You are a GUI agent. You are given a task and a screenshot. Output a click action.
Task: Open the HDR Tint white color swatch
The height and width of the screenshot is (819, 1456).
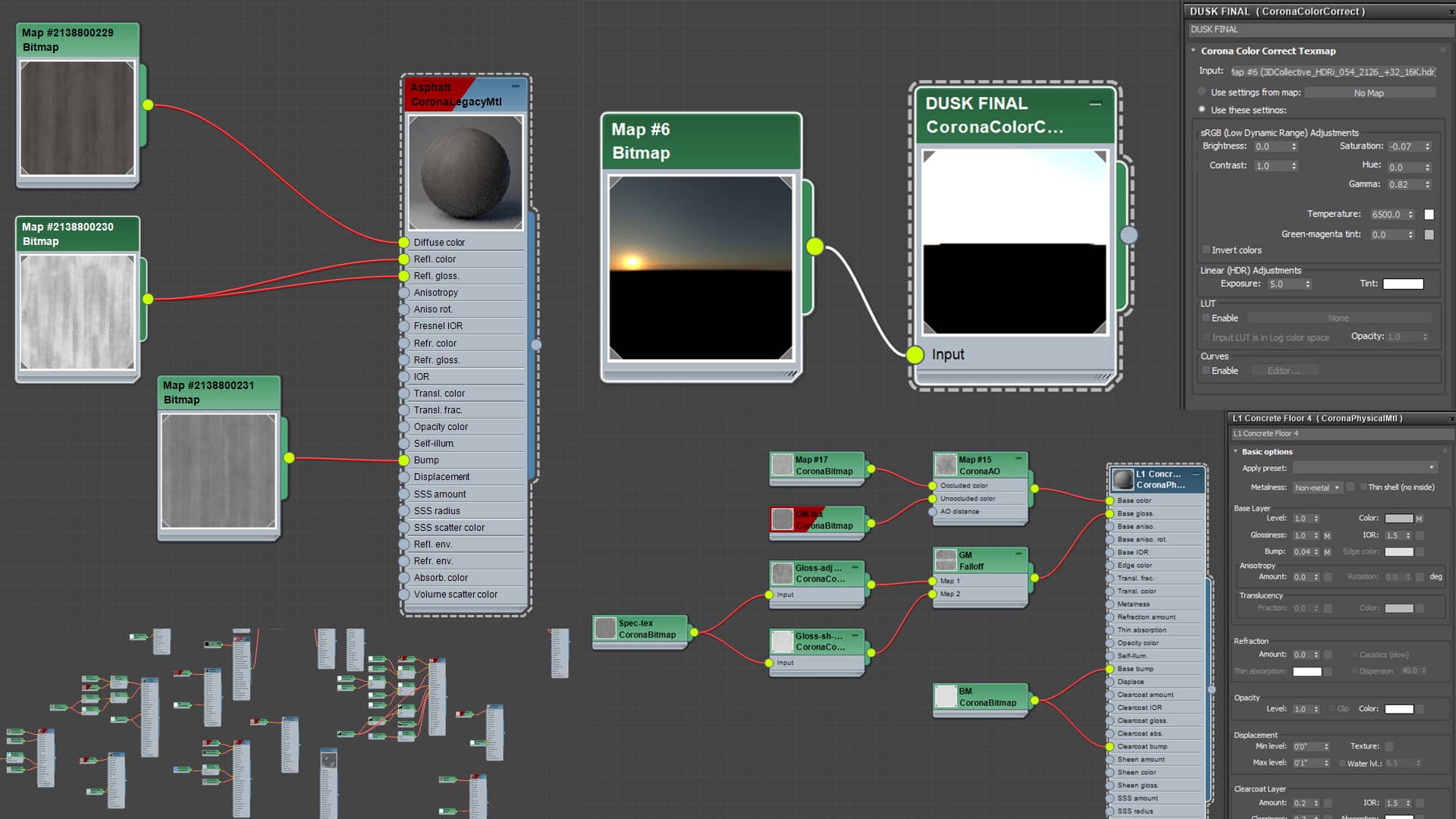[1403, 284]
